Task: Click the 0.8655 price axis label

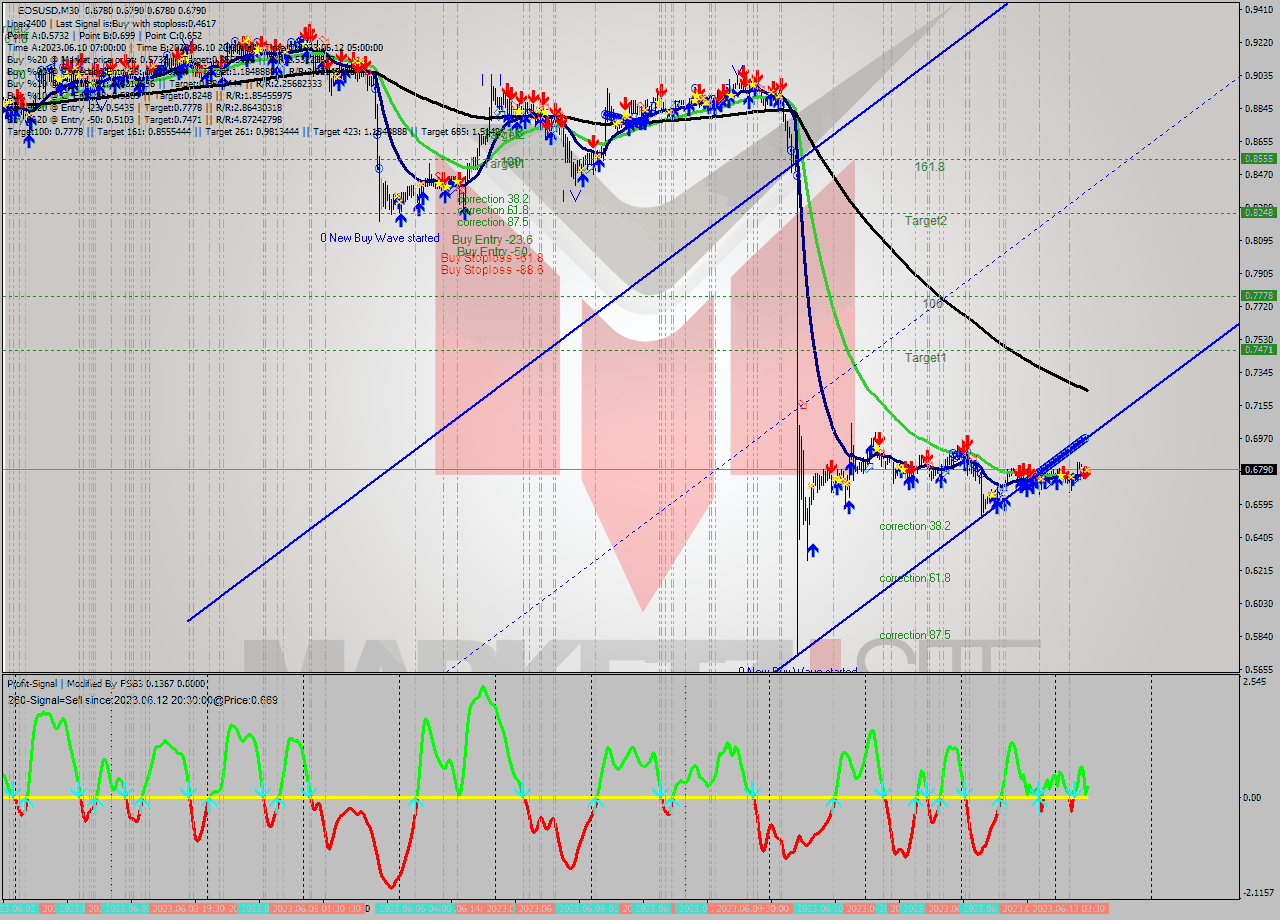Action: tap(1258, 142)
